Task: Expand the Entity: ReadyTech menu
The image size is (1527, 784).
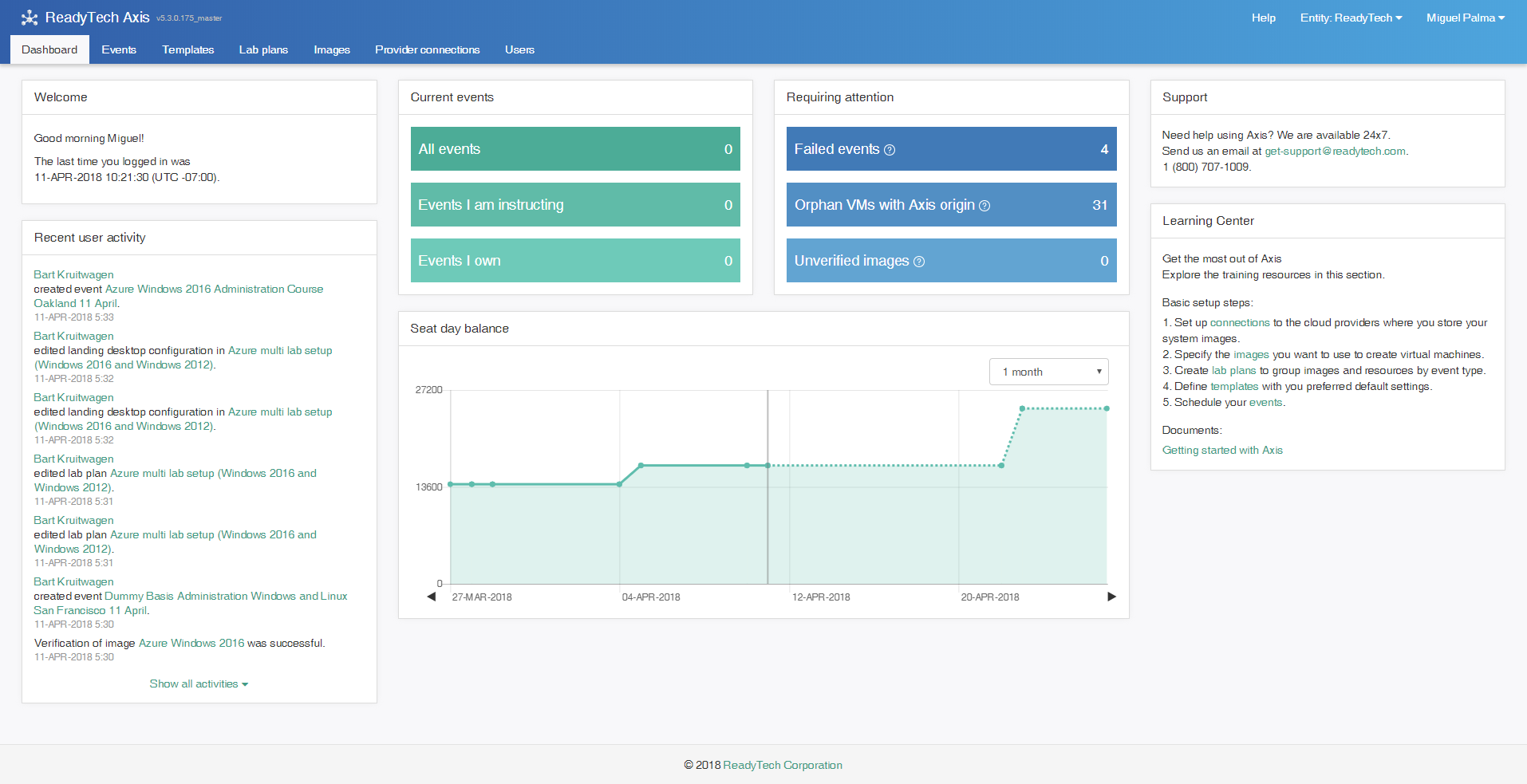Action: pos(1350,18)
